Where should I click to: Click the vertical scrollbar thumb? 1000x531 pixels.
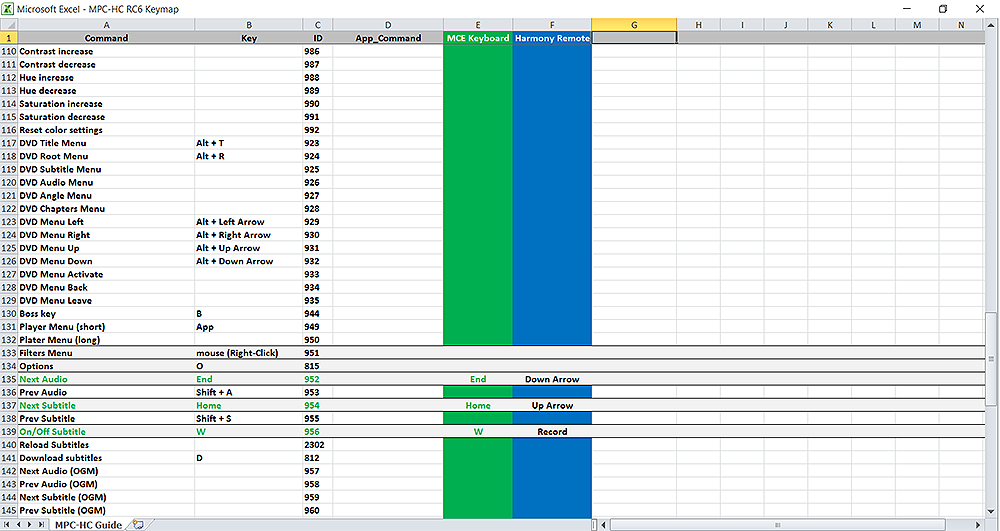(x=990, y=359)
